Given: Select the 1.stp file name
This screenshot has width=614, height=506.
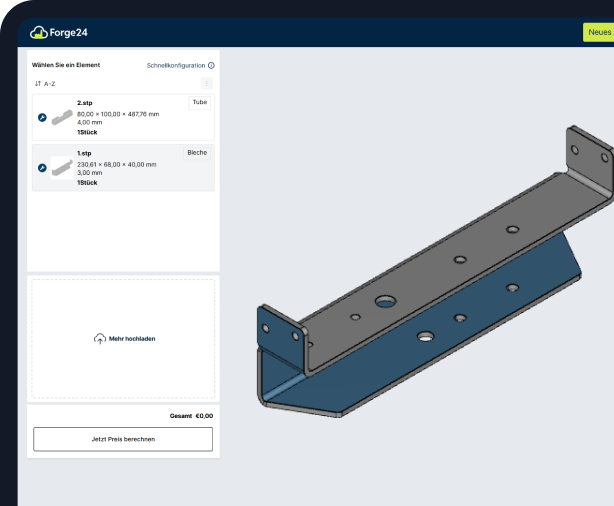Looking at the screenshot, I should (x=85, y=153).
